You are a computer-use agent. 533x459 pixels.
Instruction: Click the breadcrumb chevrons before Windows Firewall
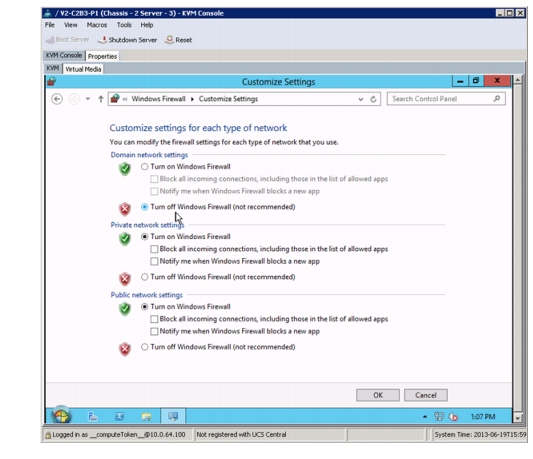(125, 99)
